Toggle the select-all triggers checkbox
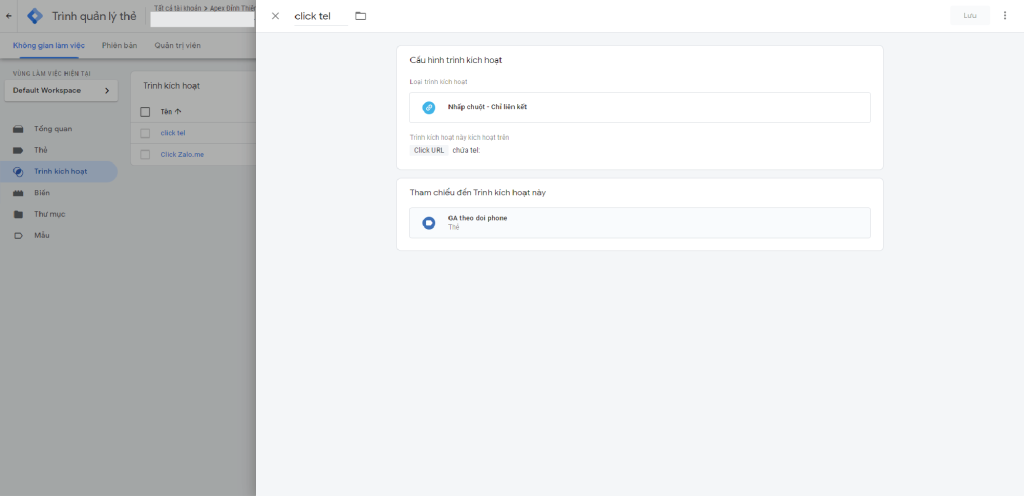The height and width of the screenshot is (496, 1024). pos(145,112)
